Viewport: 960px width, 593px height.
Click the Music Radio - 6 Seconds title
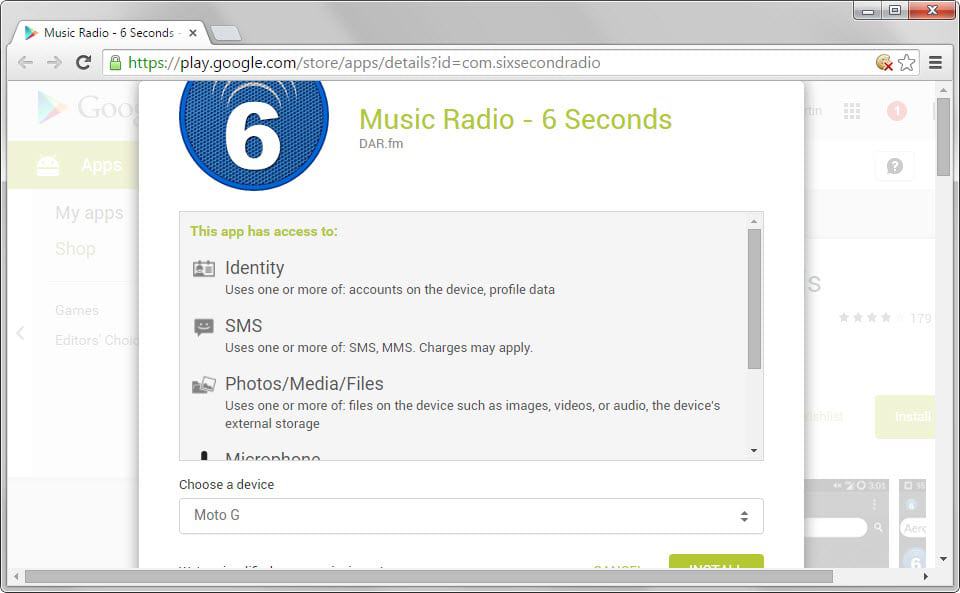click(515, 119)
